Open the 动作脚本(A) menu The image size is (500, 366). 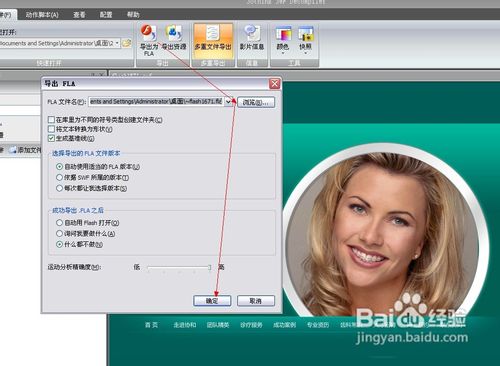click(x=42, y=15)
